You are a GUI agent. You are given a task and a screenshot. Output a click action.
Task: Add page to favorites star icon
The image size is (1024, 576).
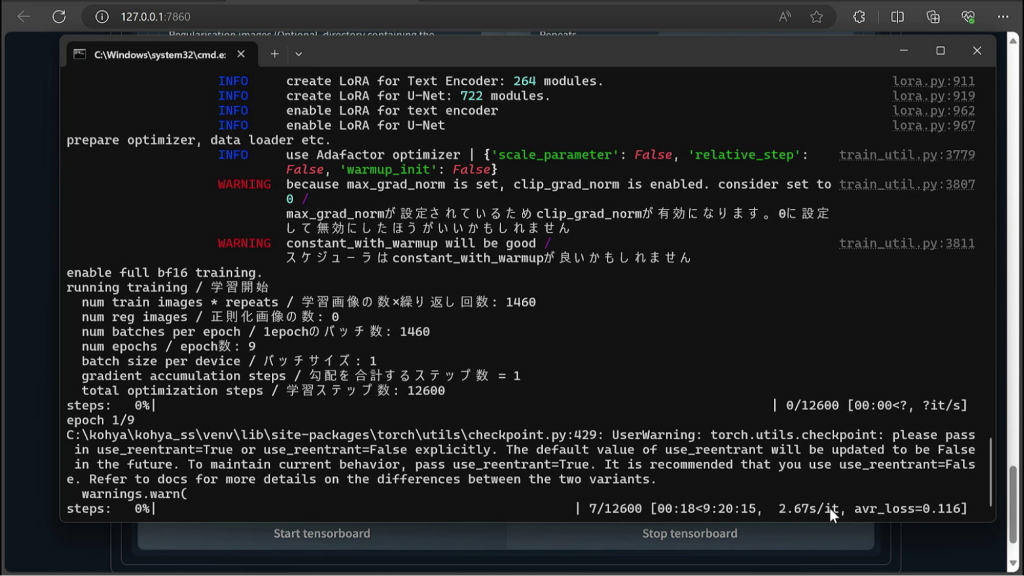(816, 17)
